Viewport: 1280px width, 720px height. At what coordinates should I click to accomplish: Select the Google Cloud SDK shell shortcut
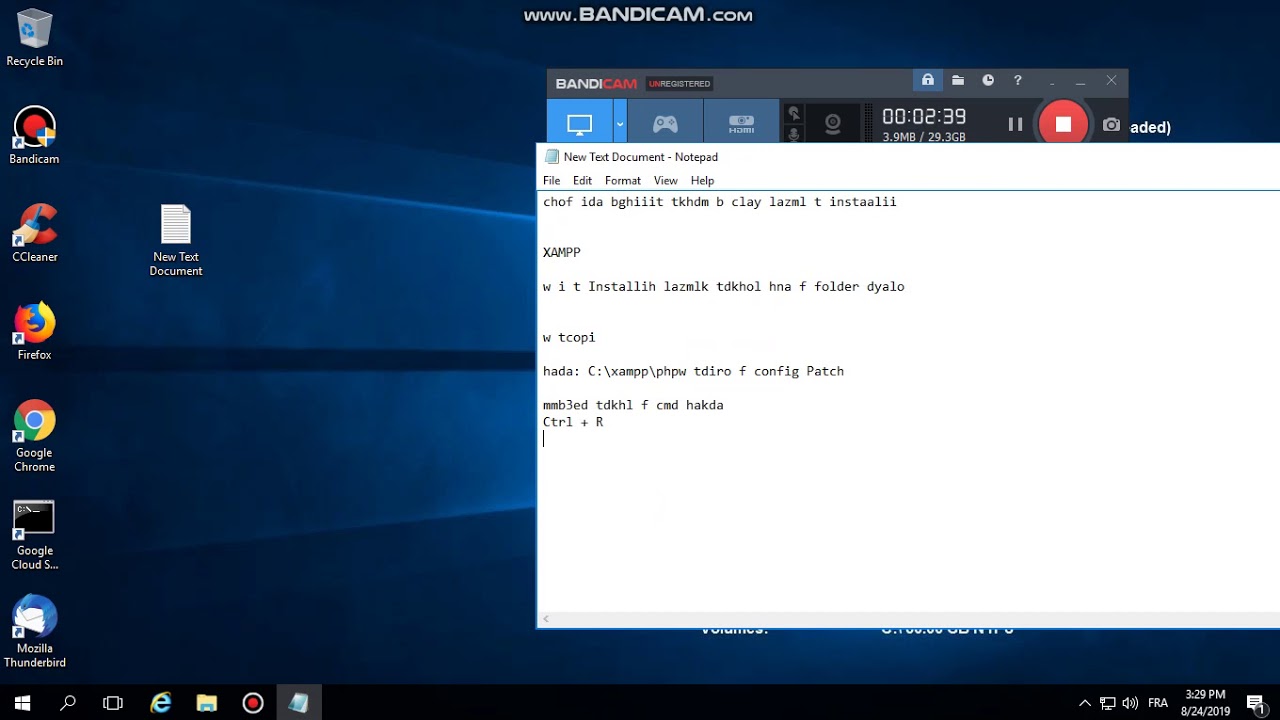tap(34, 535)
